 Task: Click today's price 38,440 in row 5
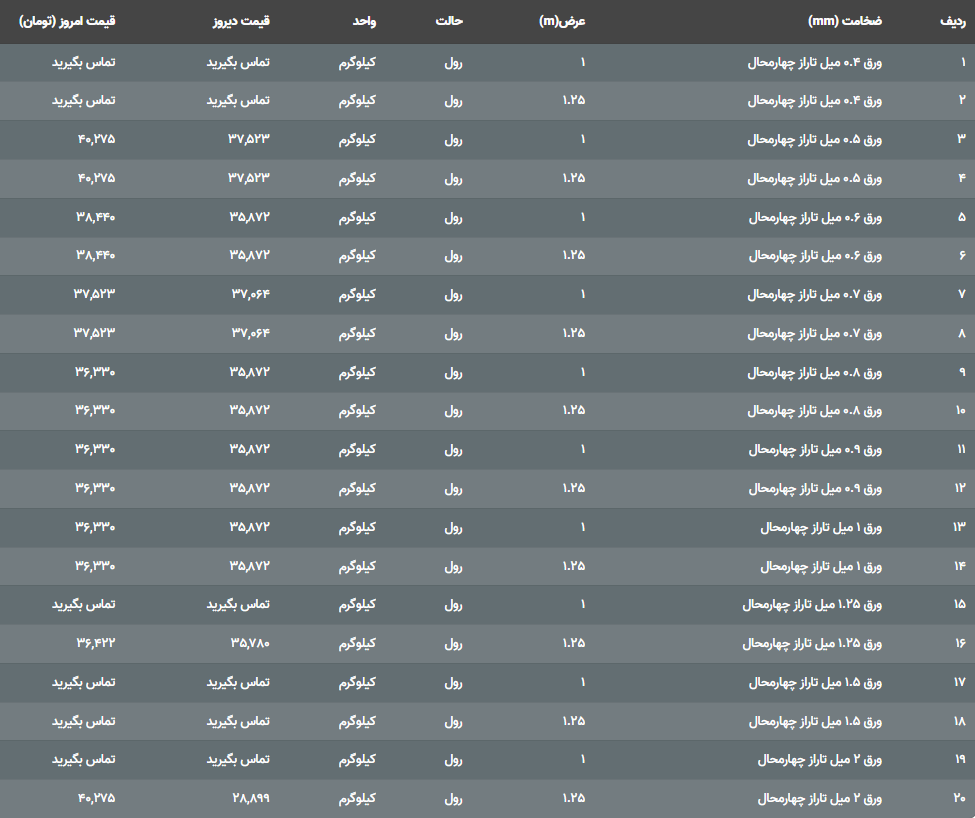pyautogui.click(x=95, y=217)
